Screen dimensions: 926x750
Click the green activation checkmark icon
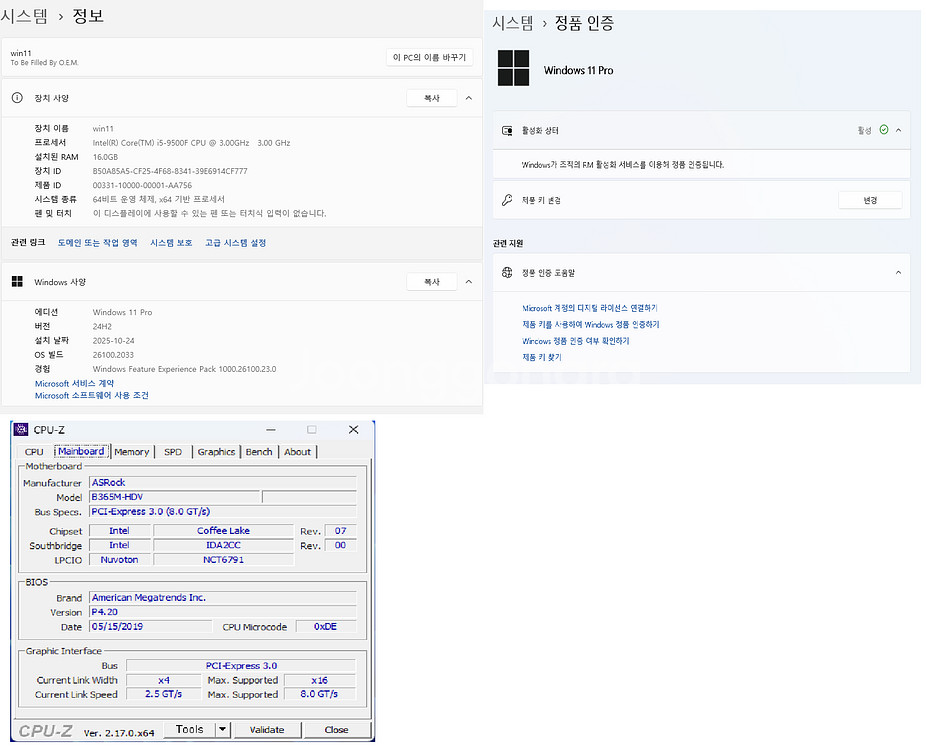[883, 130]
